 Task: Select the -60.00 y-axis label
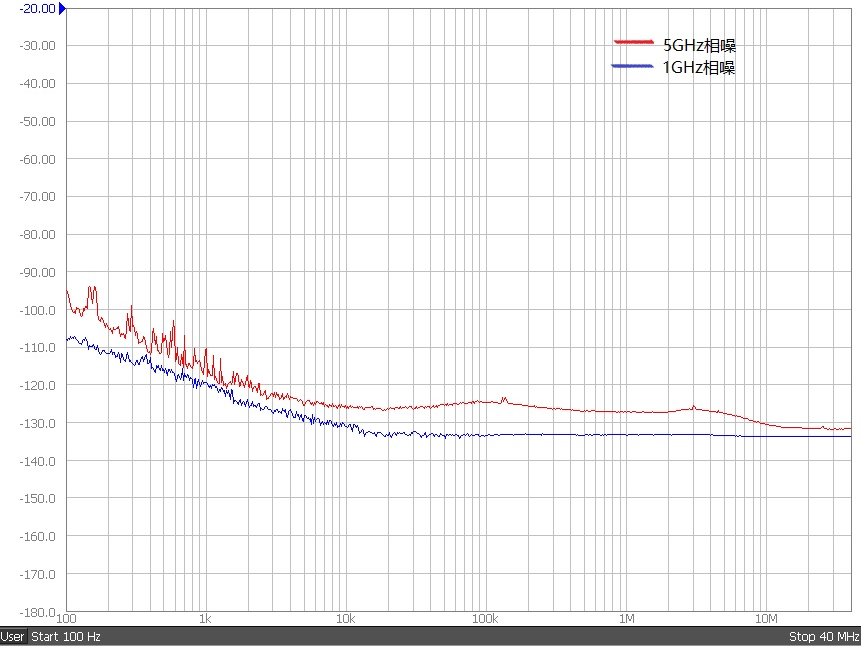click(x=34, y=159)
